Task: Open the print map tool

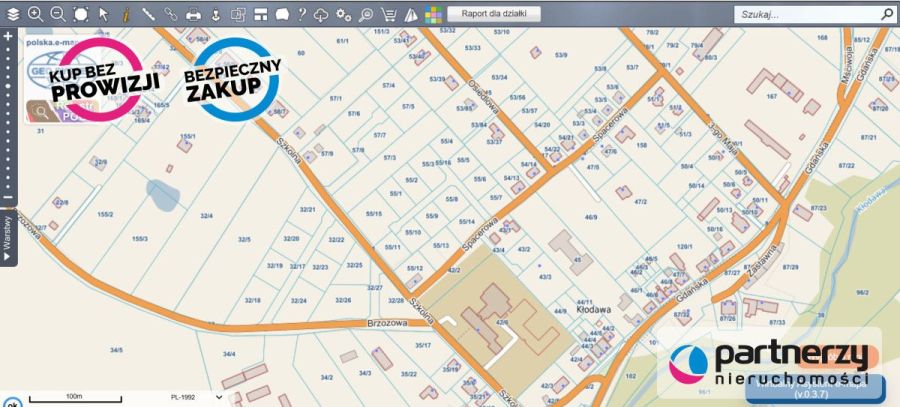Action: (193, 15)
